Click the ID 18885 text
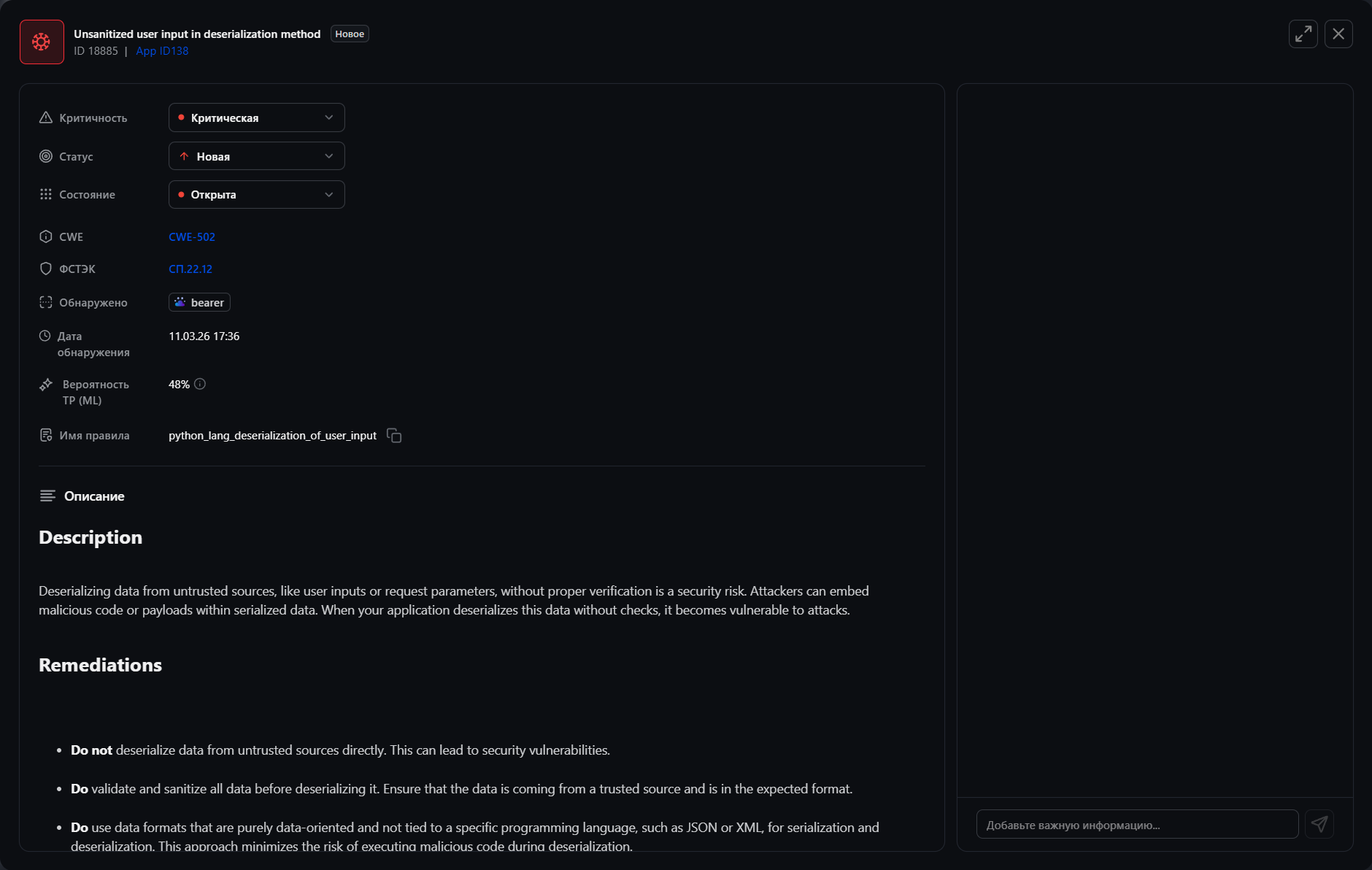1372x870 pixels. point(96,51)
